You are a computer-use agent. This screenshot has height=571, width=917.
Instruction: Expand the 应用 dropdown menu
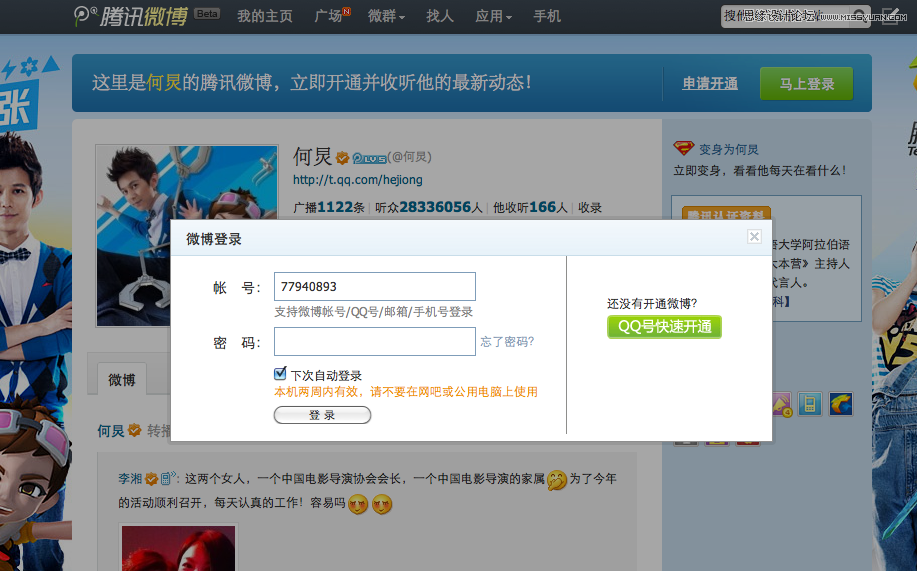[x=493, y=16]
